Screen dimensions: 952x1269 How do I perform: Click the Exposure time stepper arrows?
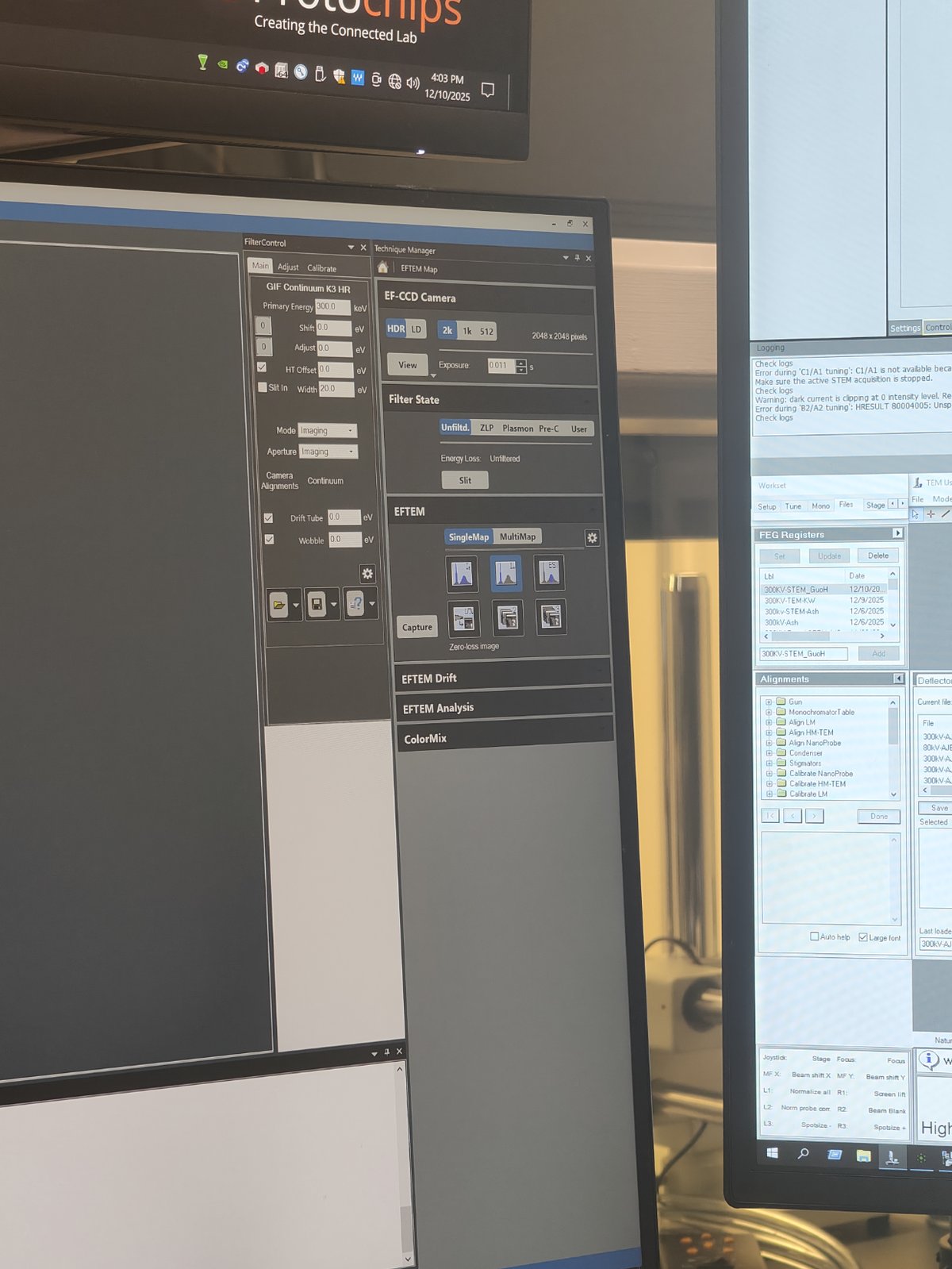pyautogui.click(x=520, y=366)
